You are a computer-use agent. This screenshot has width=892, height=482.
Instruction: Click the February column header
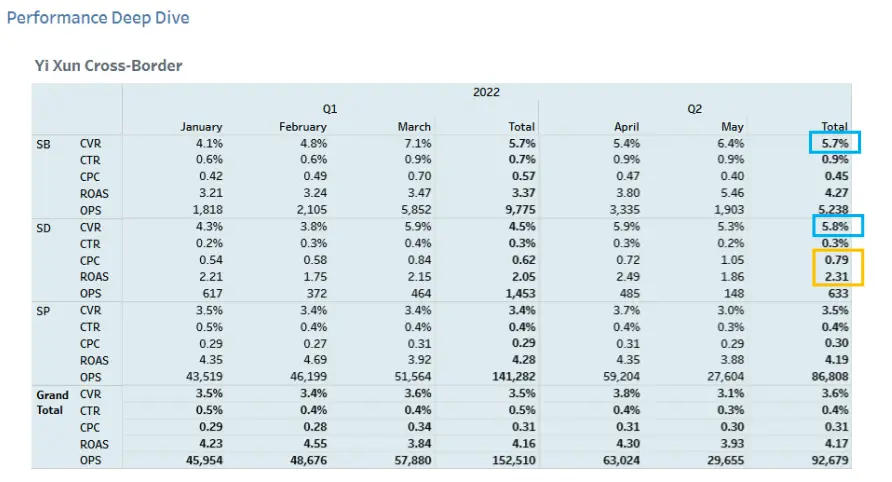pos(302,127)
